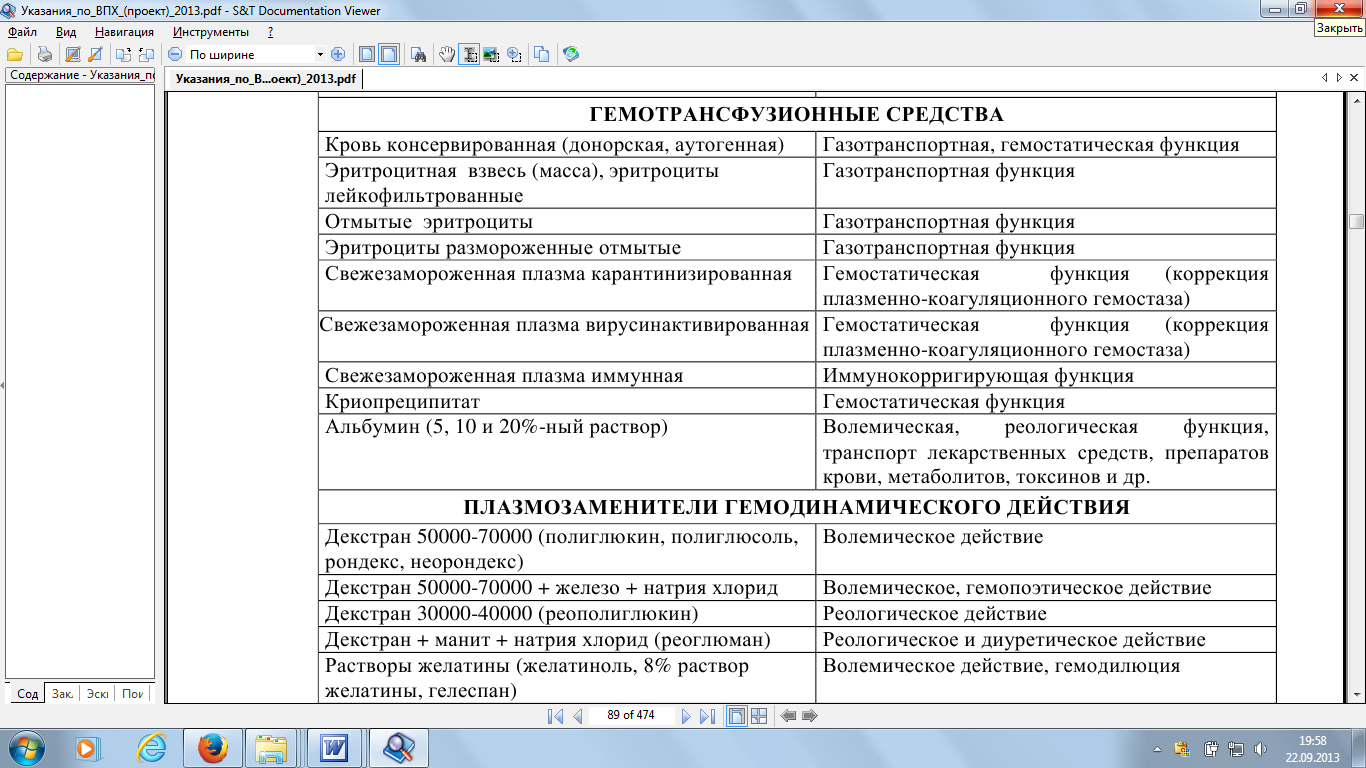Select the fit whole page view icon
Image resolution: width=1366 pixels, height=768 pixels.
click(x=367, y=54)
